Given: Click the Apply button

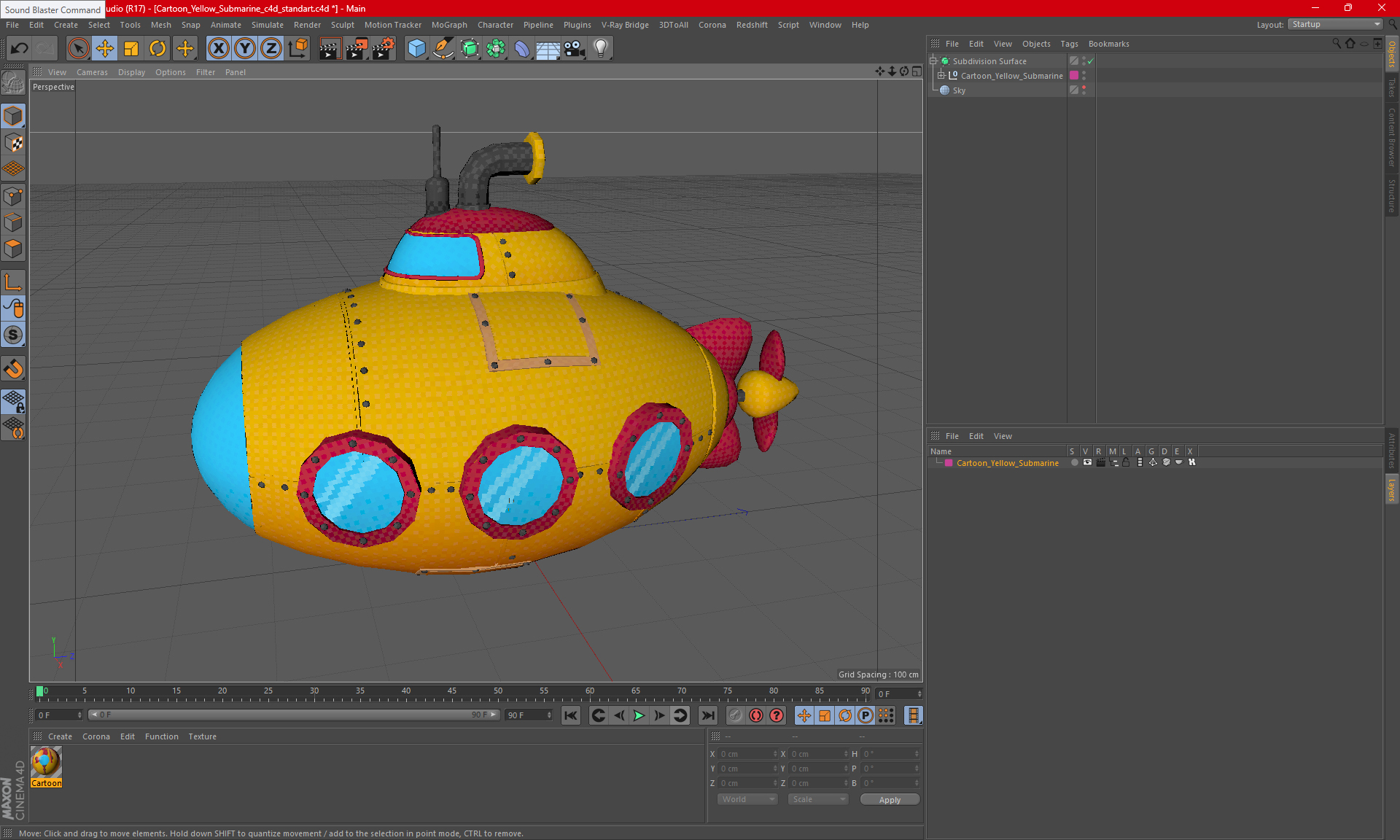Looking at the screenshot, I should 890,800.
